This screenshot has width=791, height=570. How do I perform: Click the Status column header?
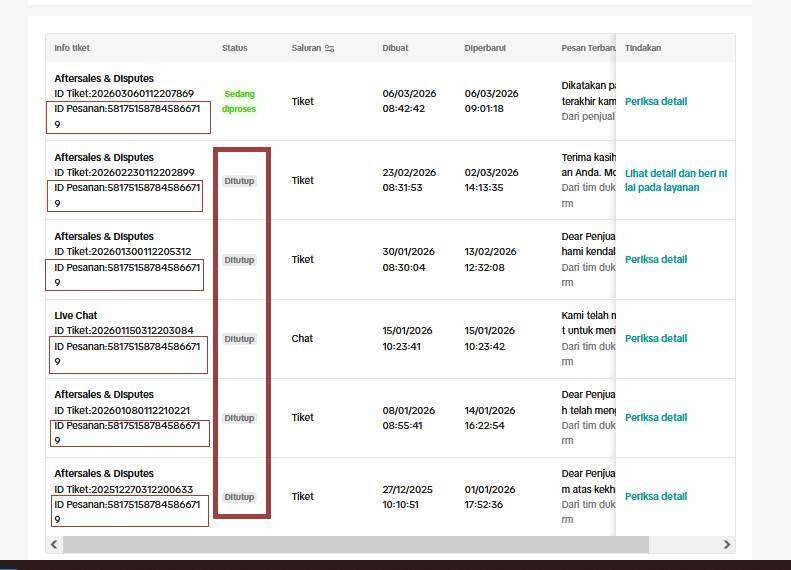pos(235,48)
